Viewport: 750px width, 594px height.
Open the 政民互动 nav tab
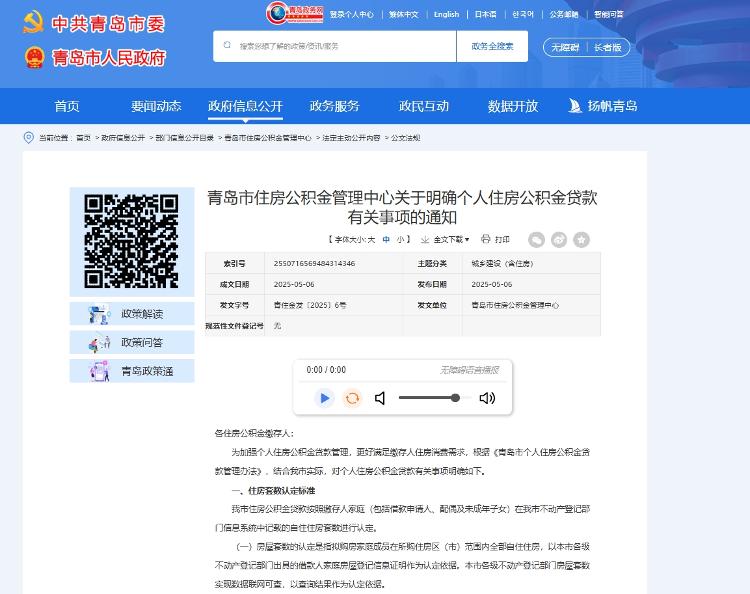coord(424,106)
